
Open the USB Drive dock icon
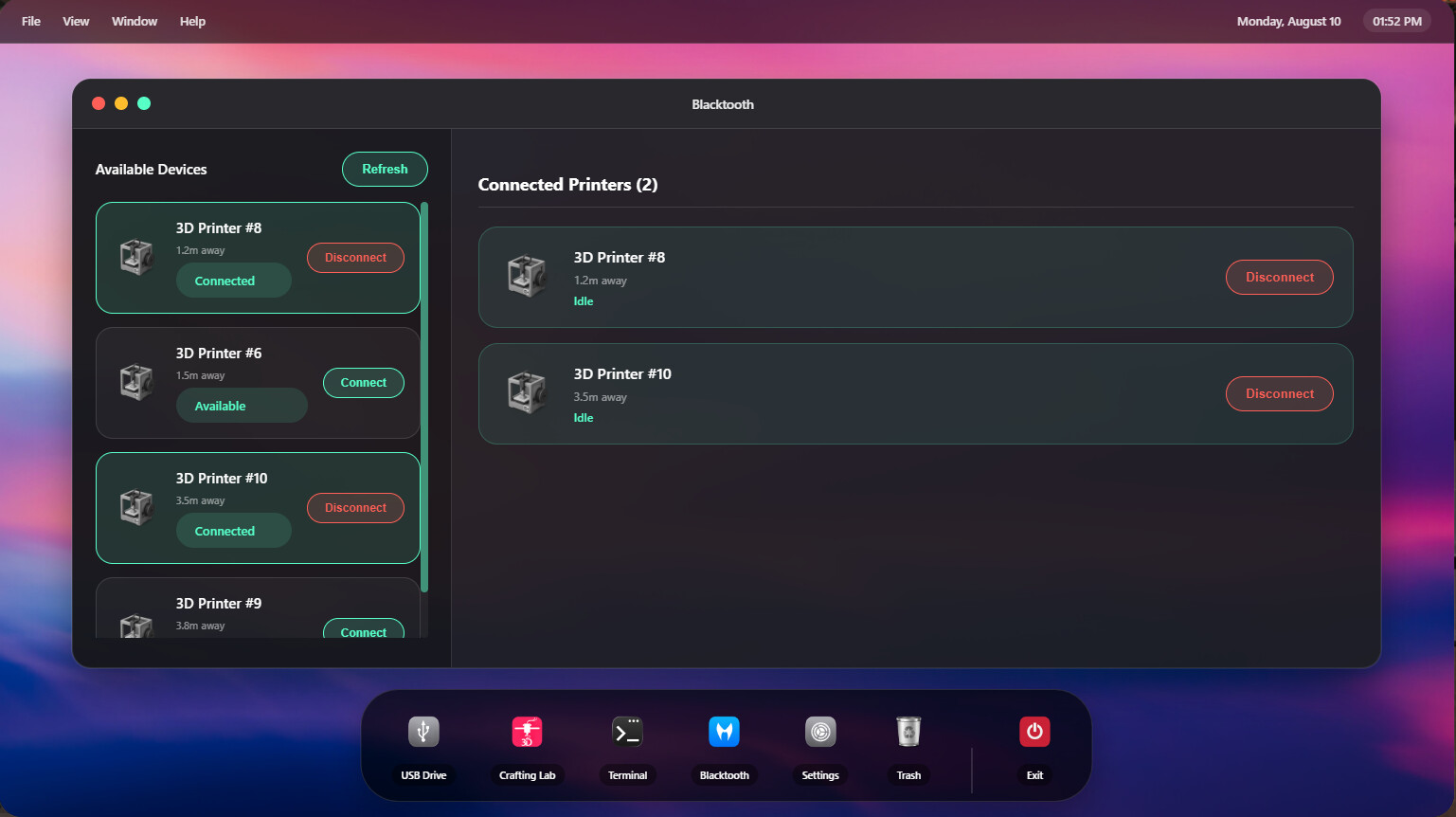click(423, 732)
